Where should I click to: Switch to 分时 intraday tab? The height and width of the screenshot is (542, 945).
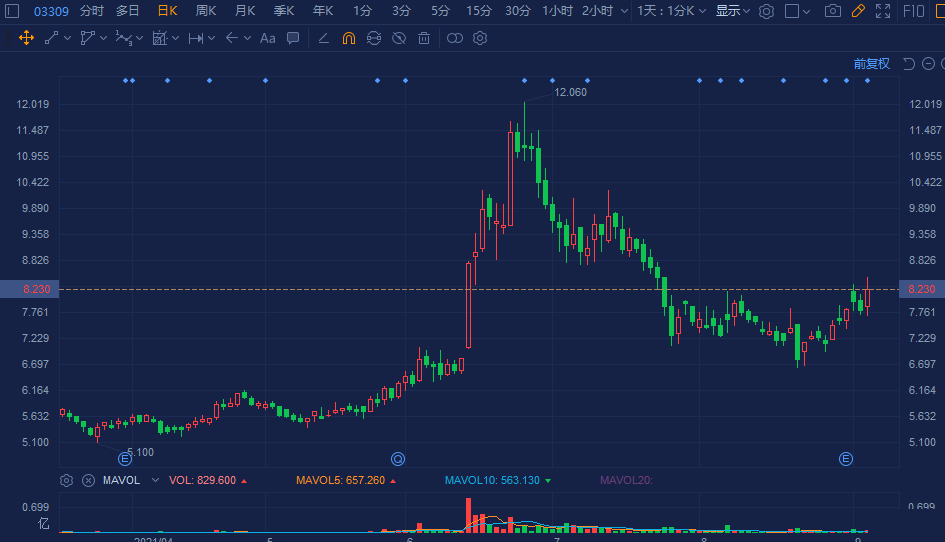pyautogui.click(x=92, y=11)
